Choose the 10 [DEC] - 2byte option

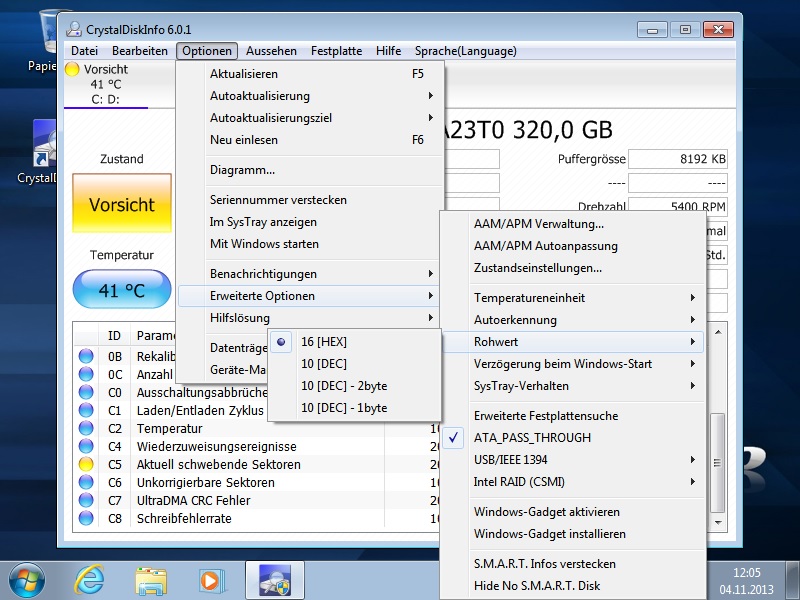(x=355, y=386)
